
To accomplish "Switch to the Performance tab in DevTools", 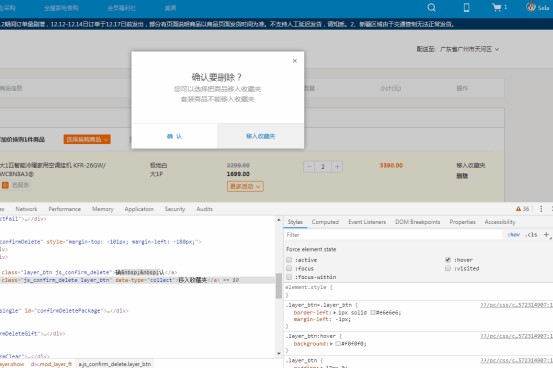I will 65,209.
